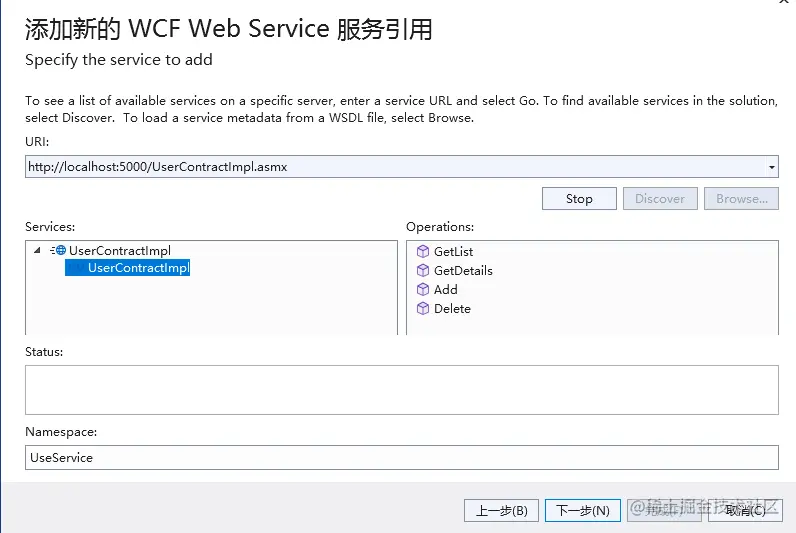
Task: Focus the Namespace field containing UseService
Action: click(x=402, y=457)
